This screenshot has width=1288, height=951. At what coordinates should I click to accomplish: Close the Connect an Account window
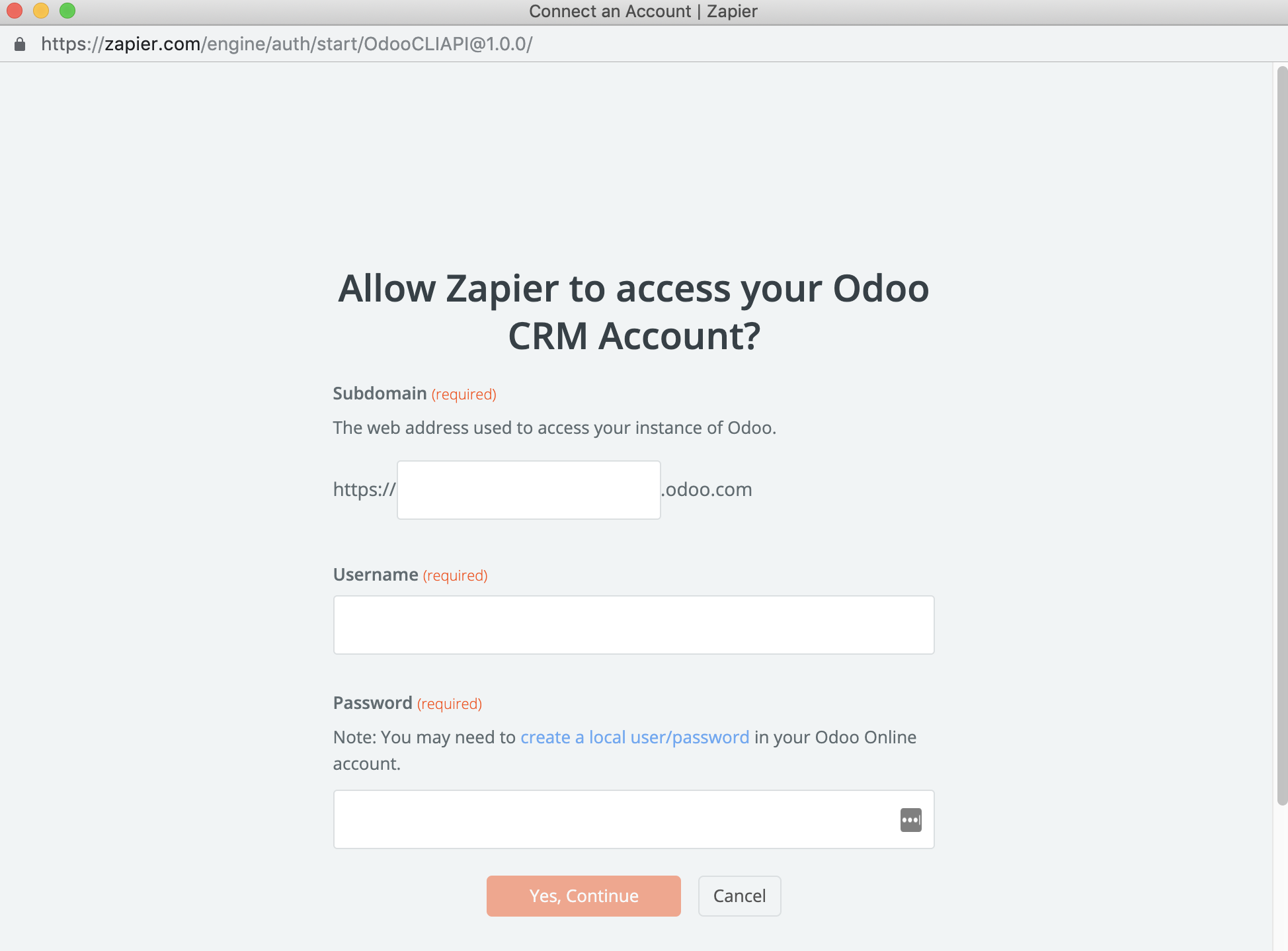coord(15,11)
